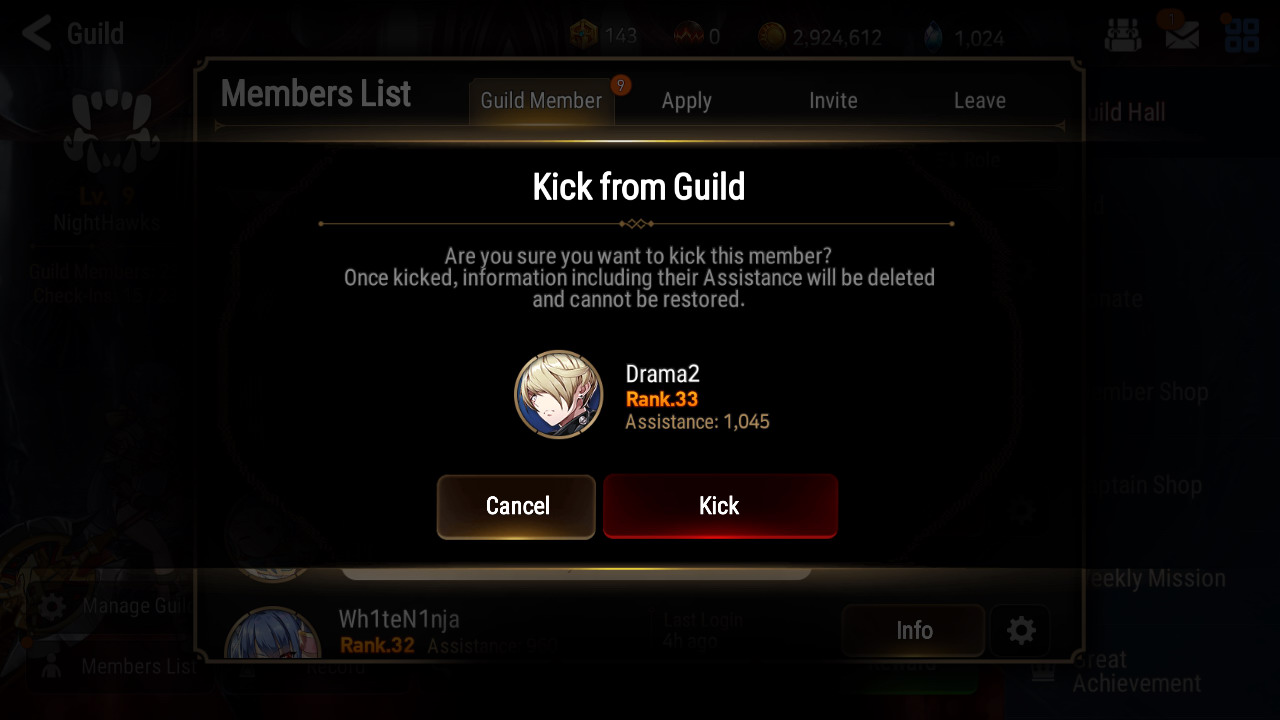1280x720 pixels.
Task: Switch to the Guild Member tab
Action: click(541, 101)
